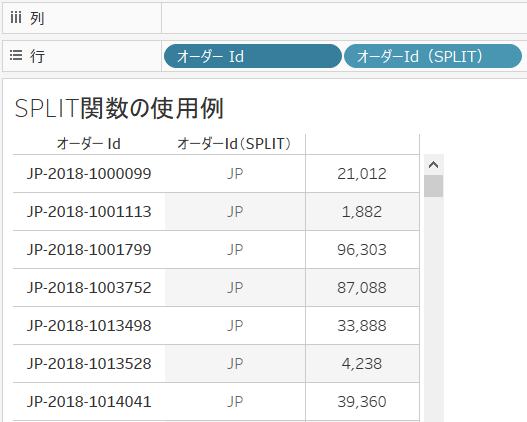Screen dimensions: 527x422
Task: Click the JP cell in JP-2018-1003752 row
Action: [235, 288]
